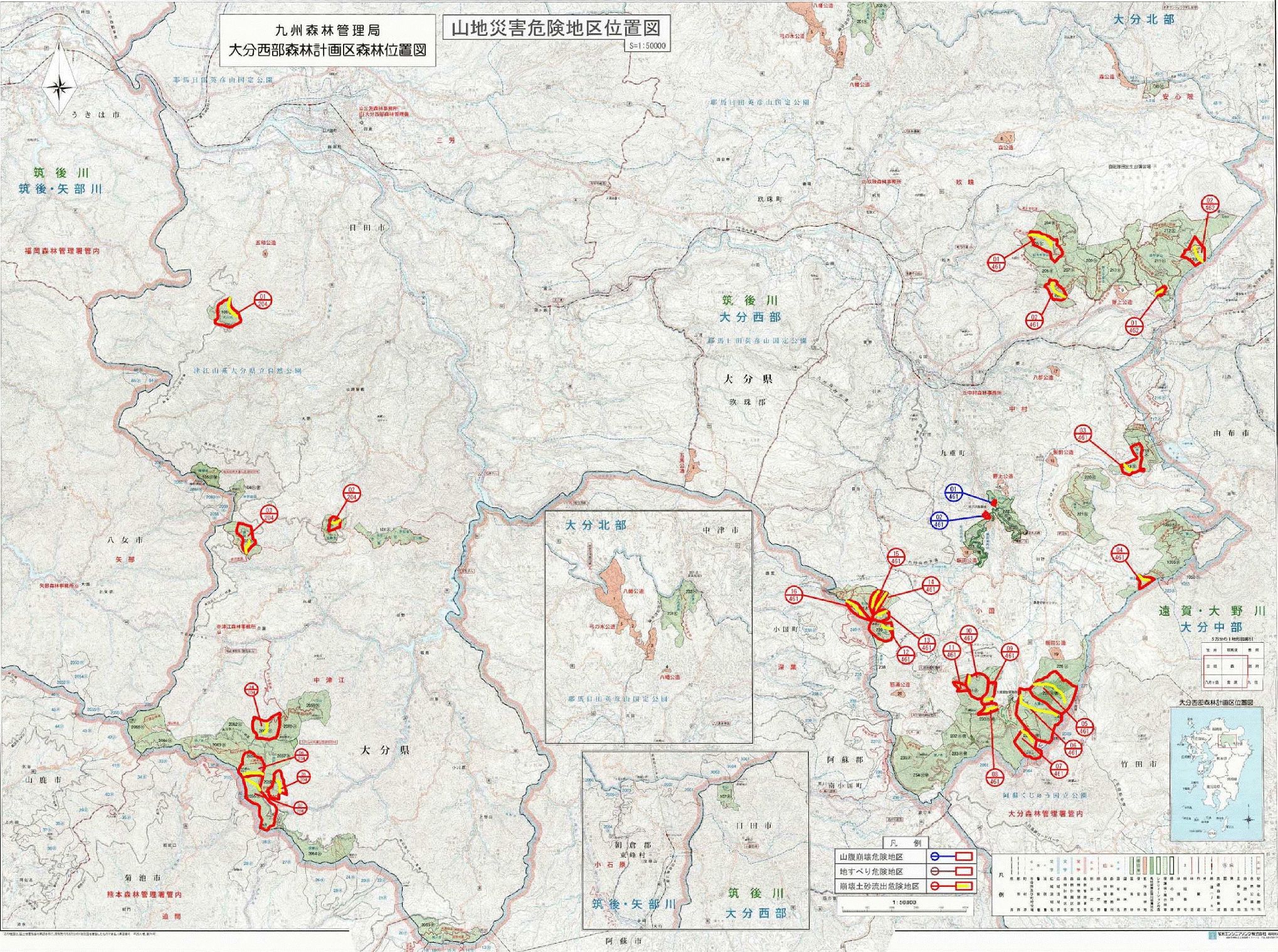Click the title 山地災害危険地区位置図
This screenshot has width=1278, height=952.
click(x=556, y=29)
